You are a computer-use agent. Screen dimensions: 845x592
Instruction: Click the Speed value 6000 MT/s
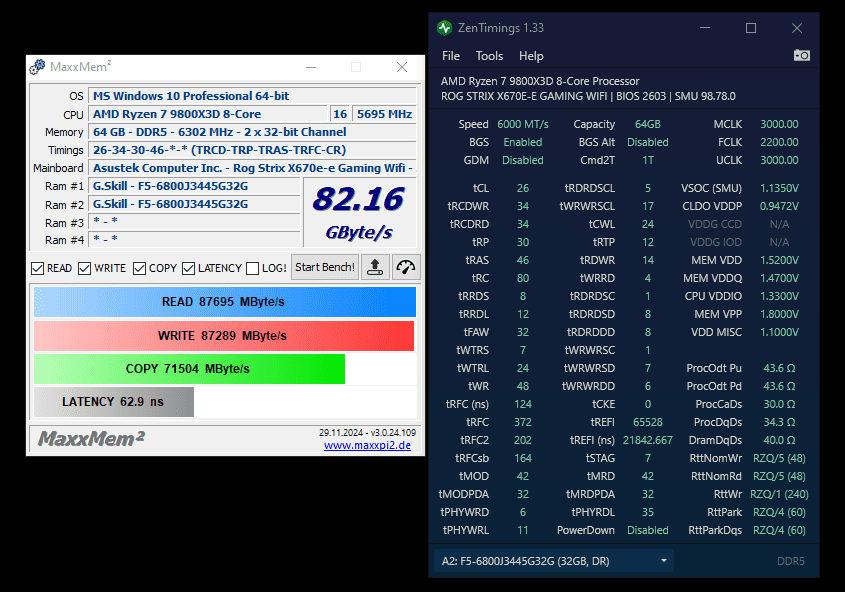523,124
